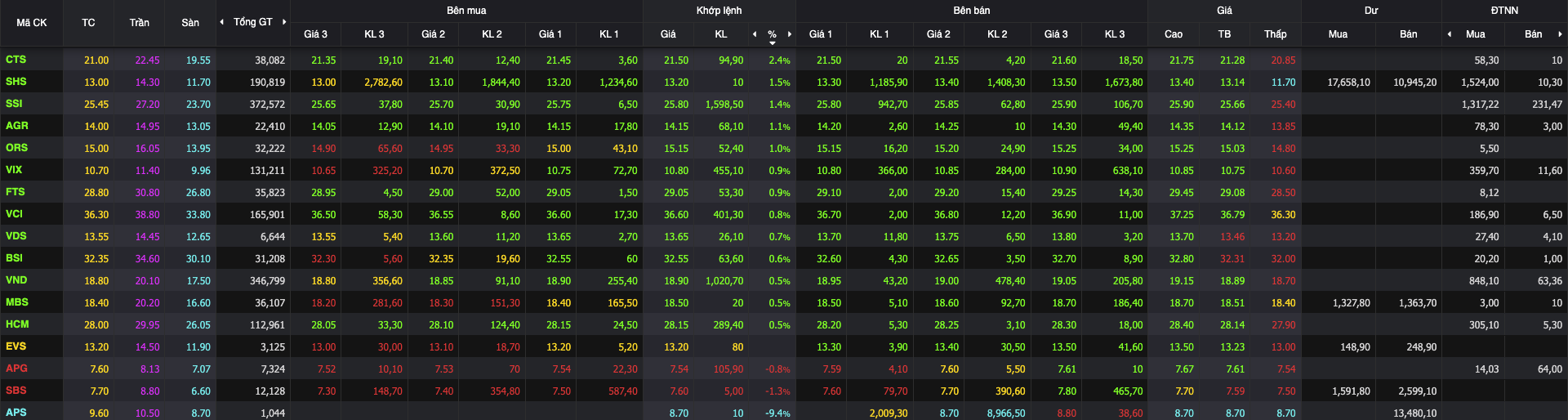Click the right arrow next to % column
The image size is (1568, 420).
[790, 34]
